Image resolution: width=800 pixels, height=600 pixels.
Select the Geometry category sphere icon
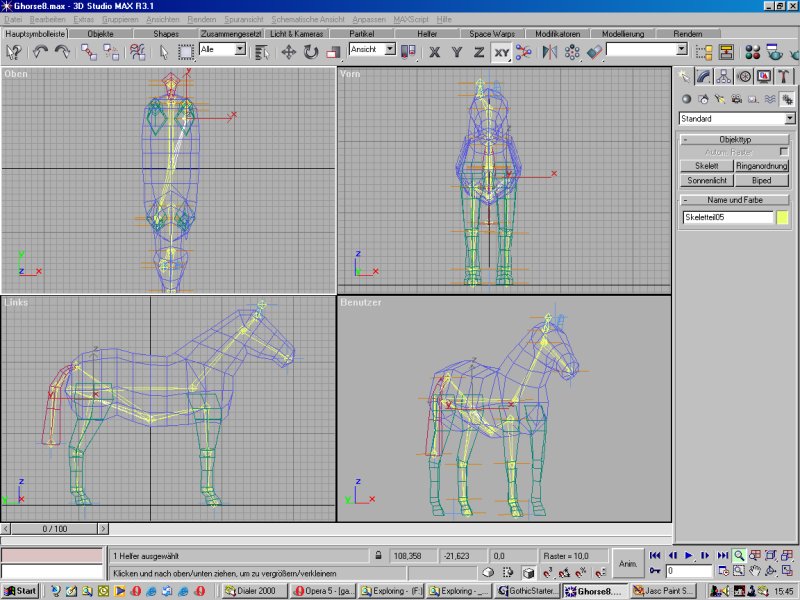pyautogui.click(x=686, y=99)
